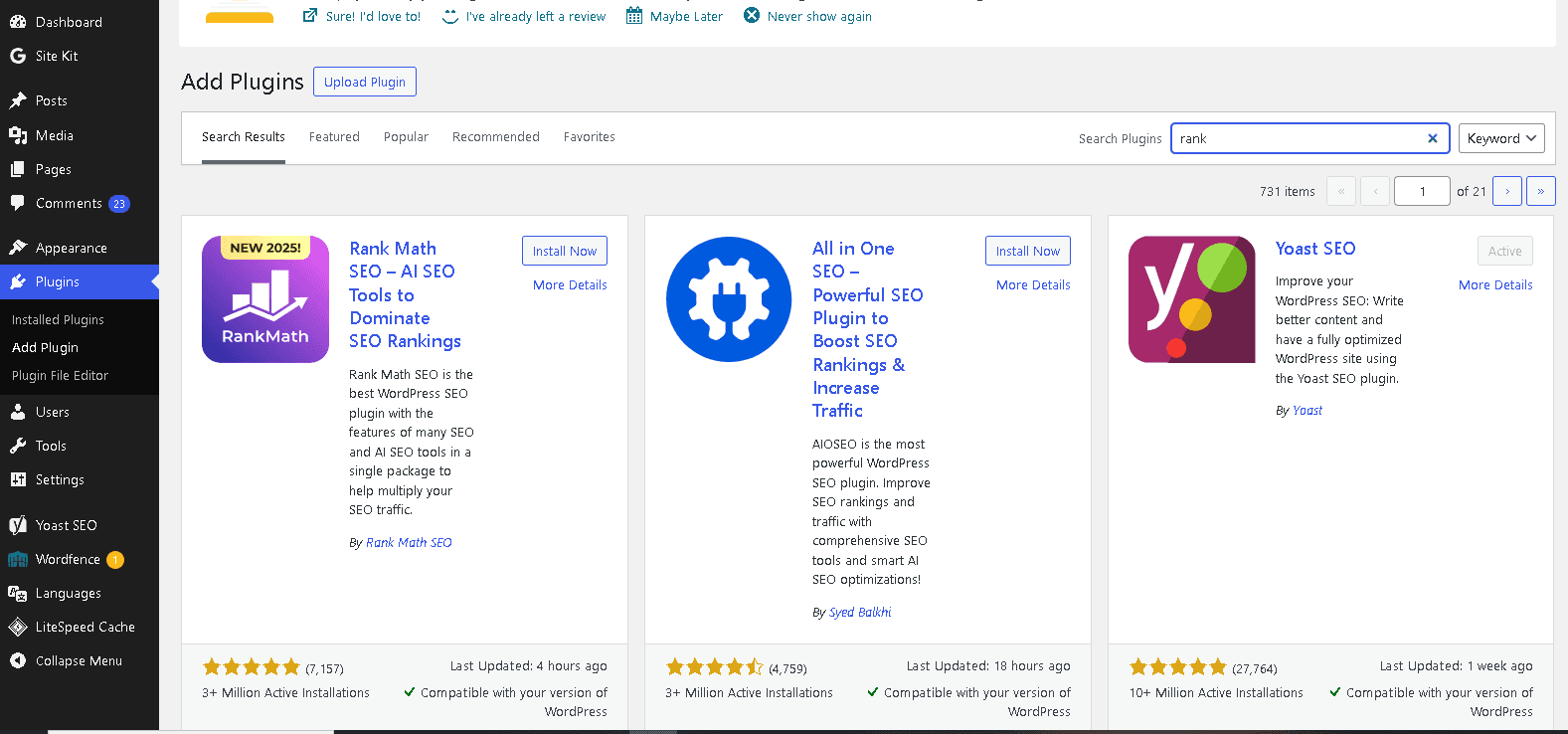Click the Upload Plugin button

coord(365,82)
